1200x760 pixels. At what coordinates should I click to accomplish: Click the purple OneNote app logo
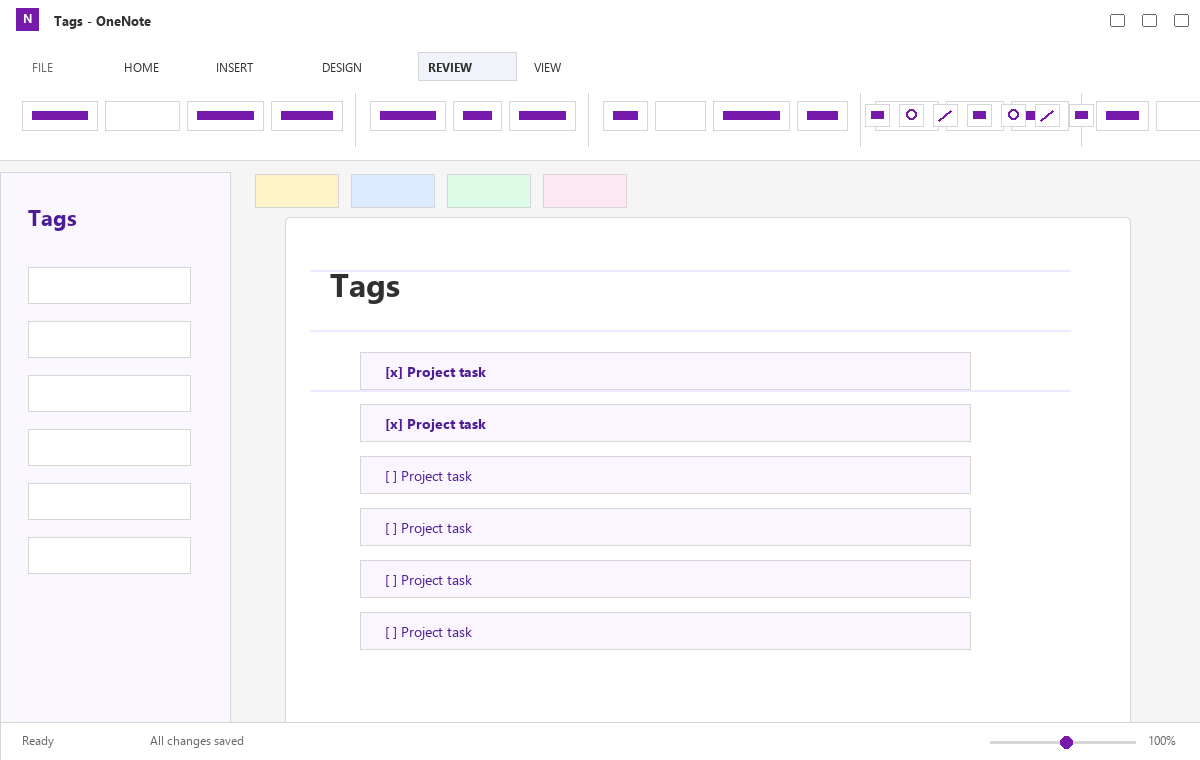pyautogui.click(x=27, y=19)
